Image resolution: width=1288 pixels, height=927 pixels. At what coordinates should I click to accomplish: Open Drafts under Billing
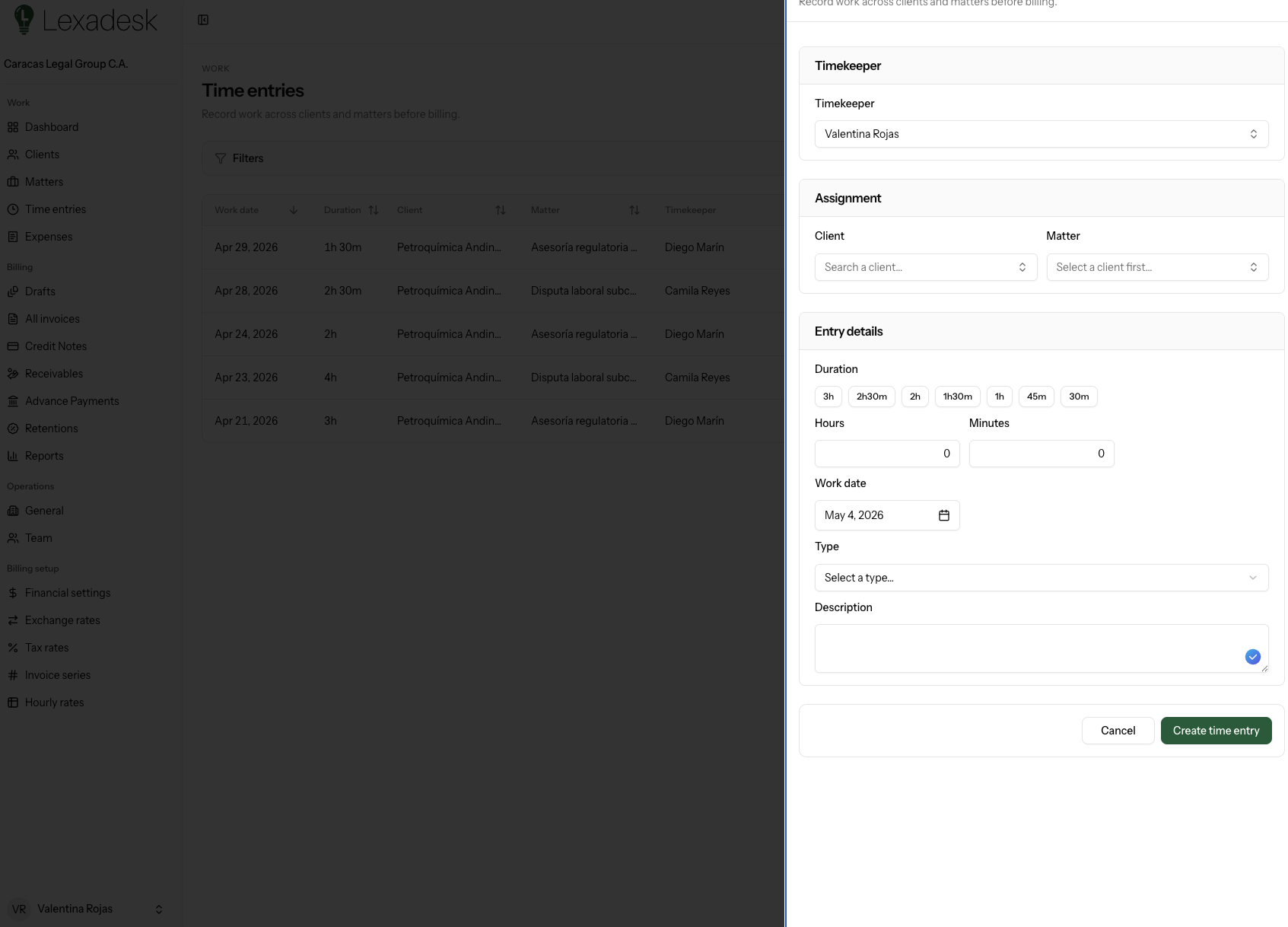(40, 291)
